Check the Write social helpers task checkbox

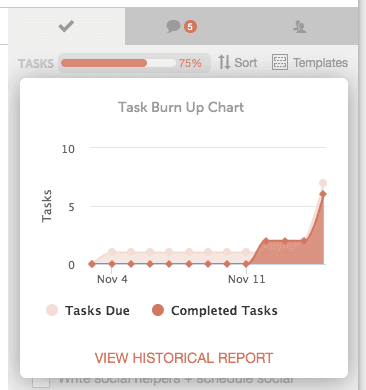click(x=41, y=382)
